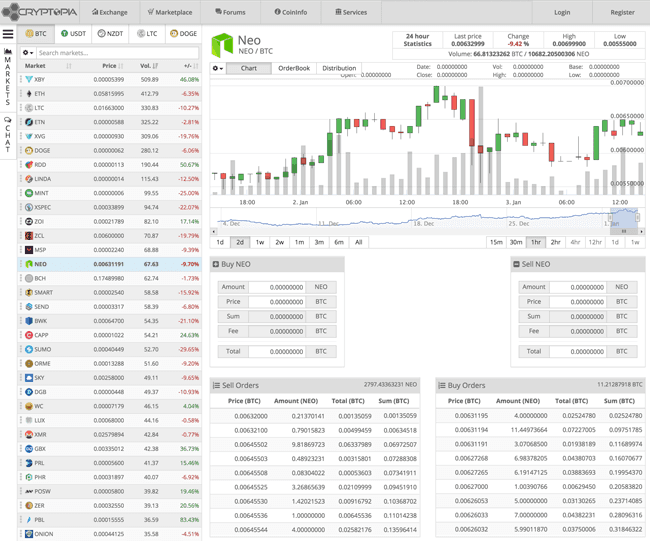Set chart range to 1d
This screenshot has height=541, width=650.
coord(220,242)
